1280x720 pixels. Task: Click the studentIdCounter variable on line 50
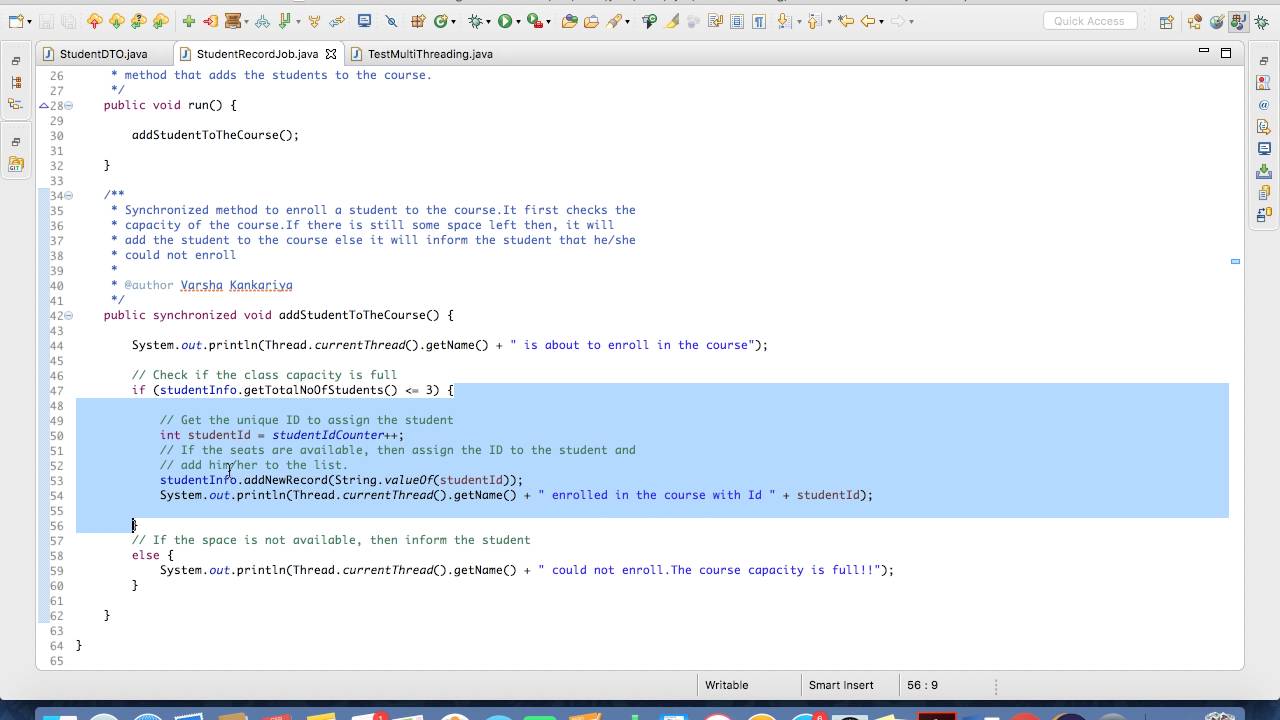pyautogui.click(x=328, y=435)
